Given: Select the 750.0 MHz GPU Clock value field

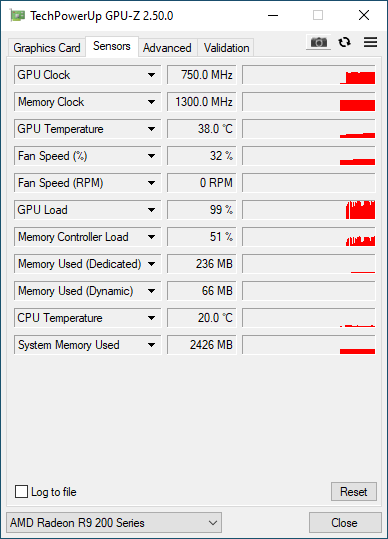Looking at the screenshot, I should point(202,75).
